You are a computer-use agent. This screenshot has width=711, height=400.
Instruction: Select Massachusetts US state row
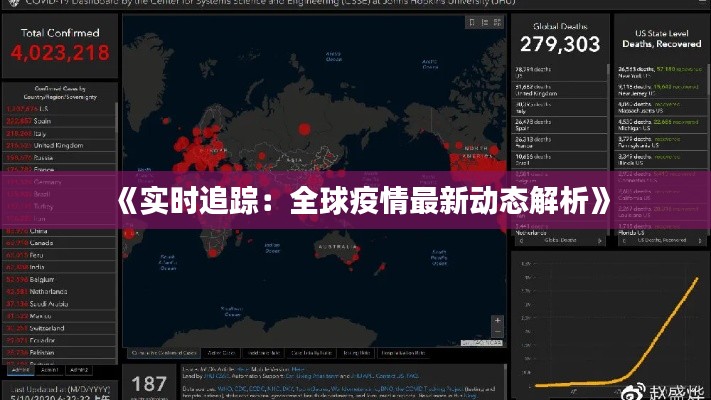coord(661,107)
